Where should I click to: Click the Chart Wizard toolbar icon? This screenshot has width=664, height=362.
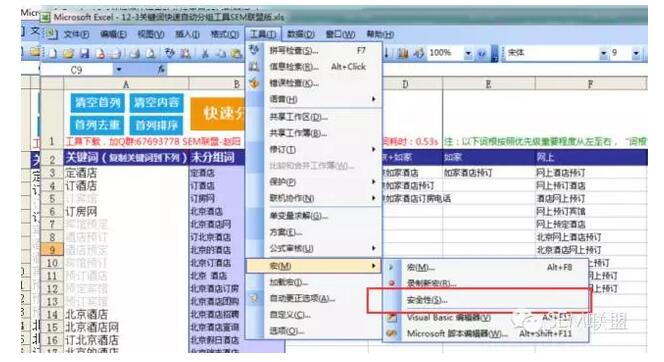tap(403, 53)
